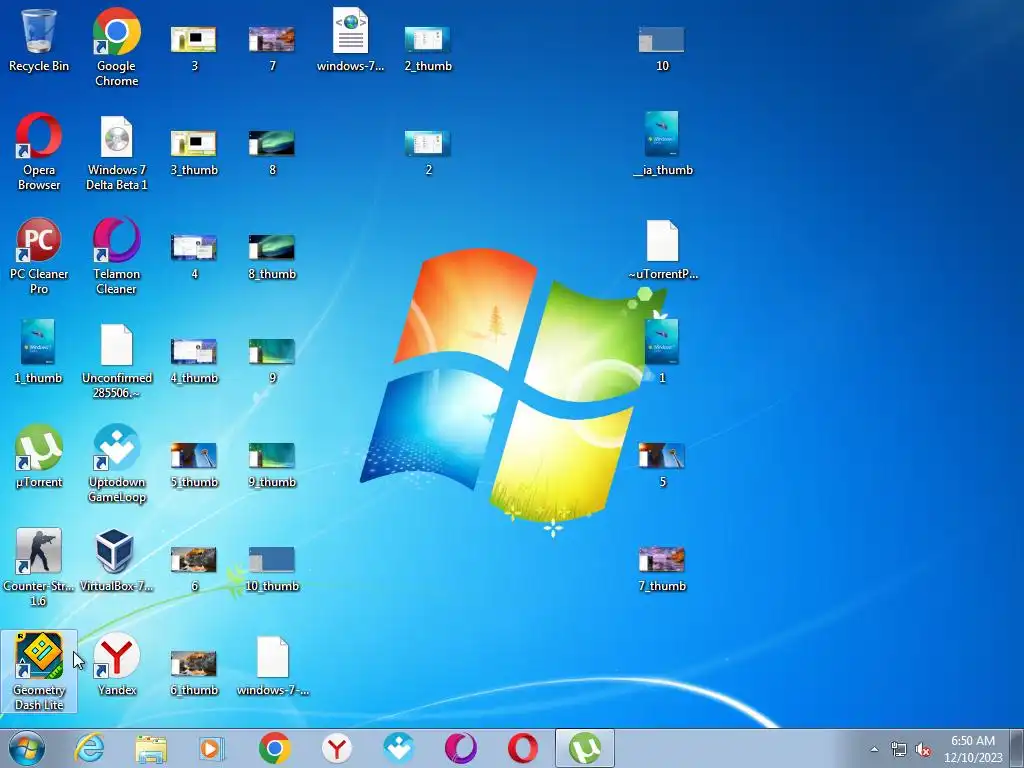Image resolution: width=1024 pixels, height=768 pixels.
Task: Select the 3_thumb image file
Action: pos(194,153)
